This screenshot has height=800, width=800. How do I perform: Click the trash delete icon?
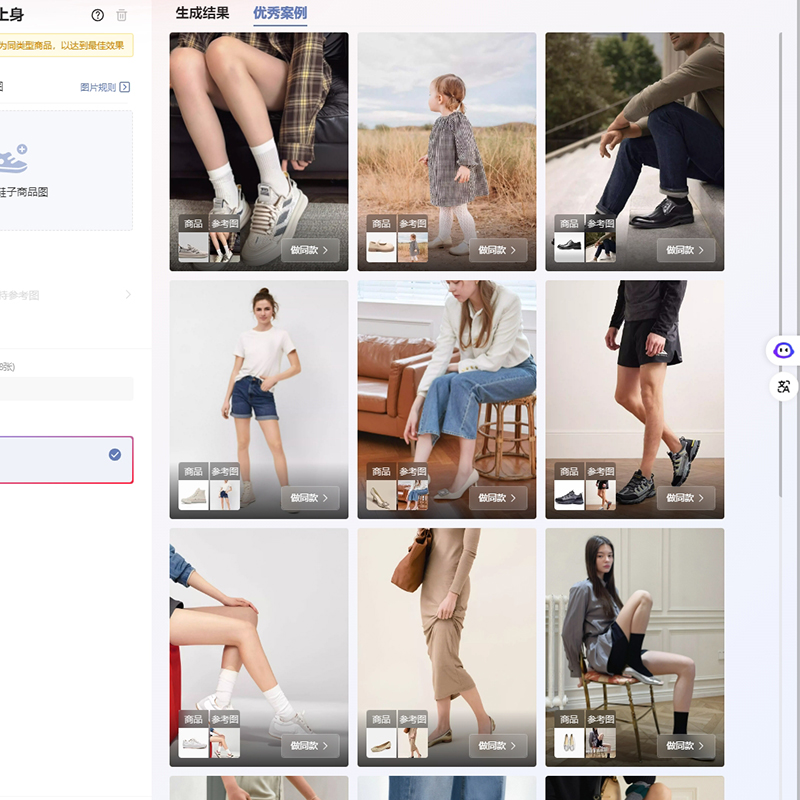(121, 15)
